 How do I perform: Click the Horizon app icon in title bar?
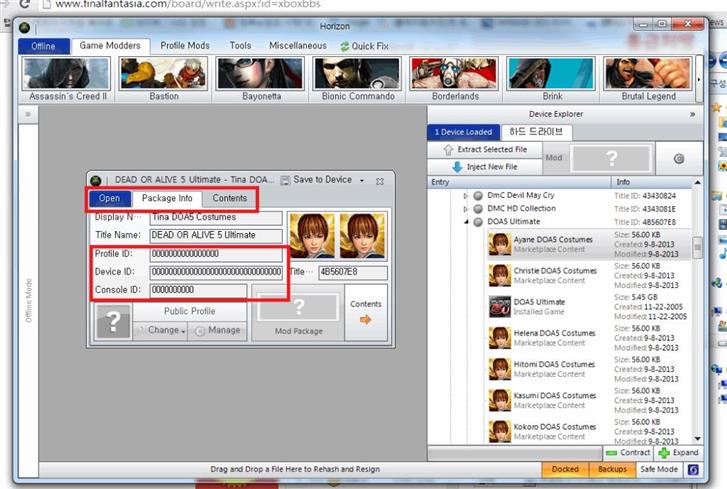pos(25,28)
